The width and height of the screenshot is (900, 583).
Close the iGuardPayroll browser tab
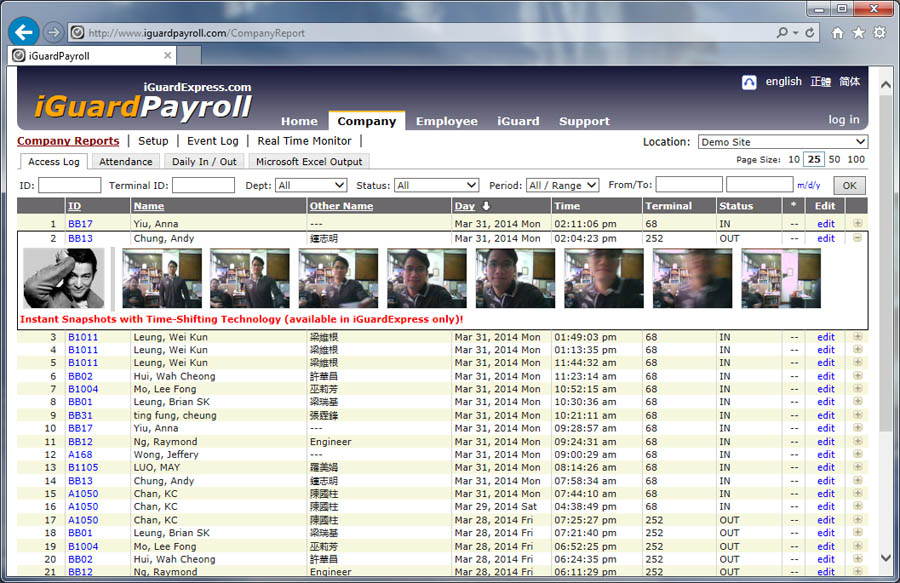[168, 56]
